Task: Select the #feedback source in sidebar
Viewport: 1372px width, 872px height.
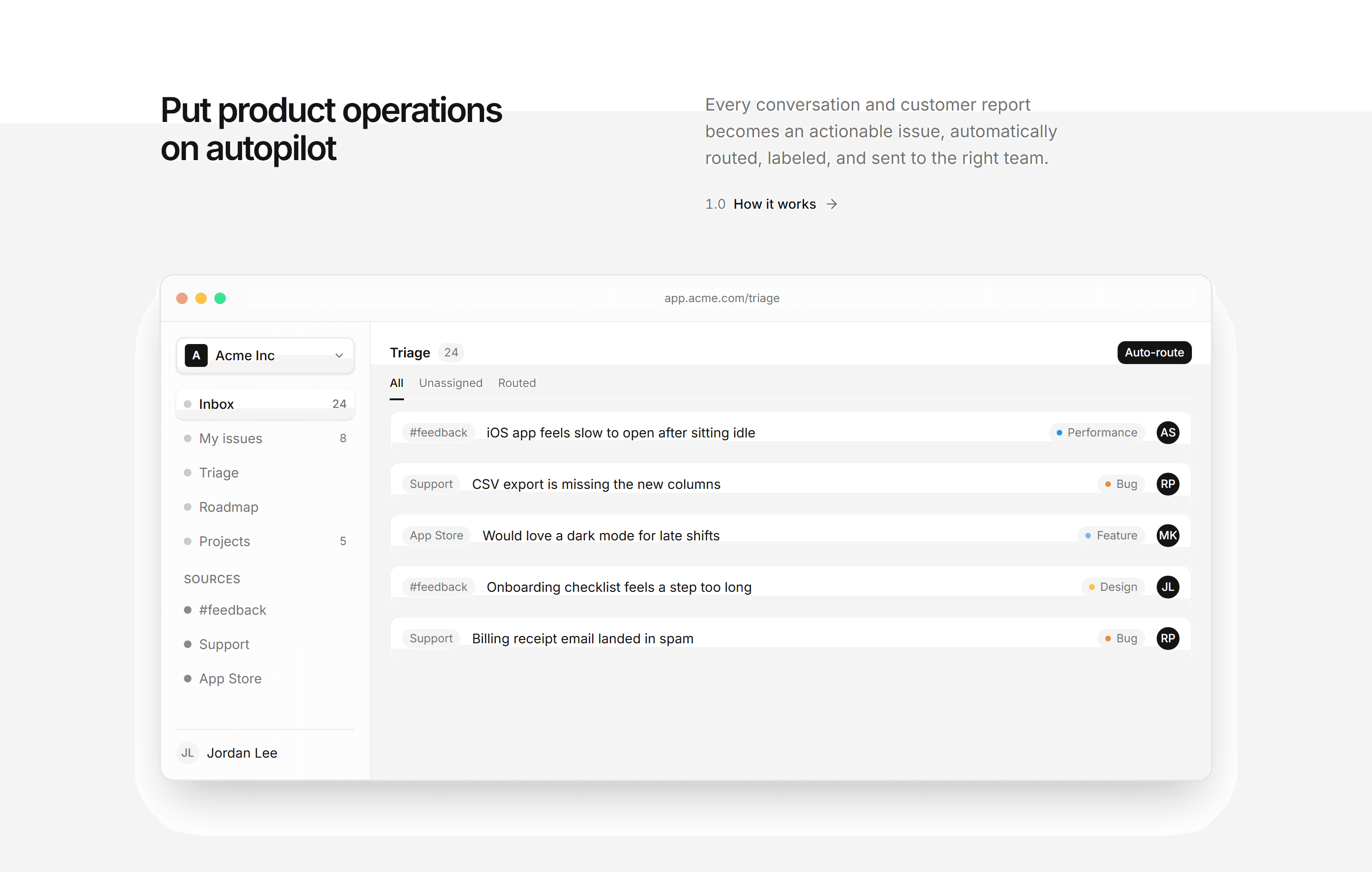Action: (x=265, y=610)
